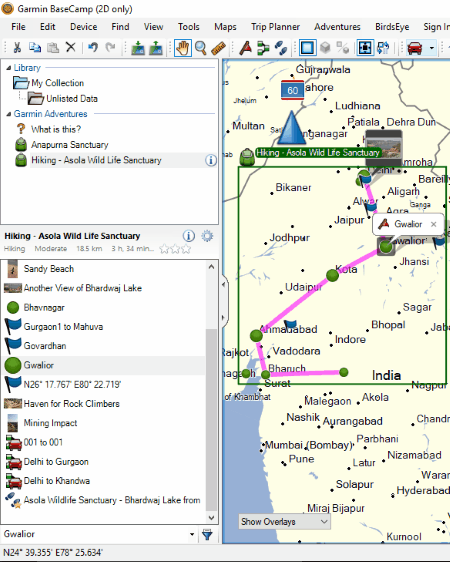The width and height of the screenshot is (450, 562).
Task: Select the Pan hand tool
Action: pyautogui.click(x=183, y=48)
